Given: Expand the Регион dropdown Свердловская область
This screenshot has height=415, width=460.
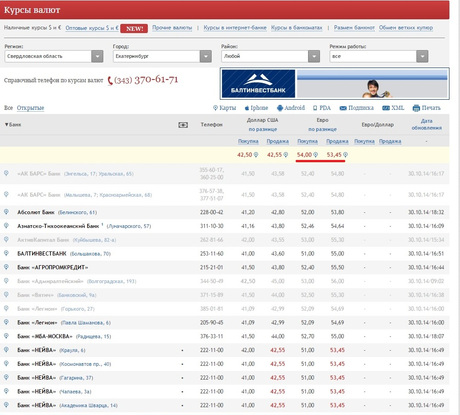Looking at the screenshot, I should click(x=97, y=56).
